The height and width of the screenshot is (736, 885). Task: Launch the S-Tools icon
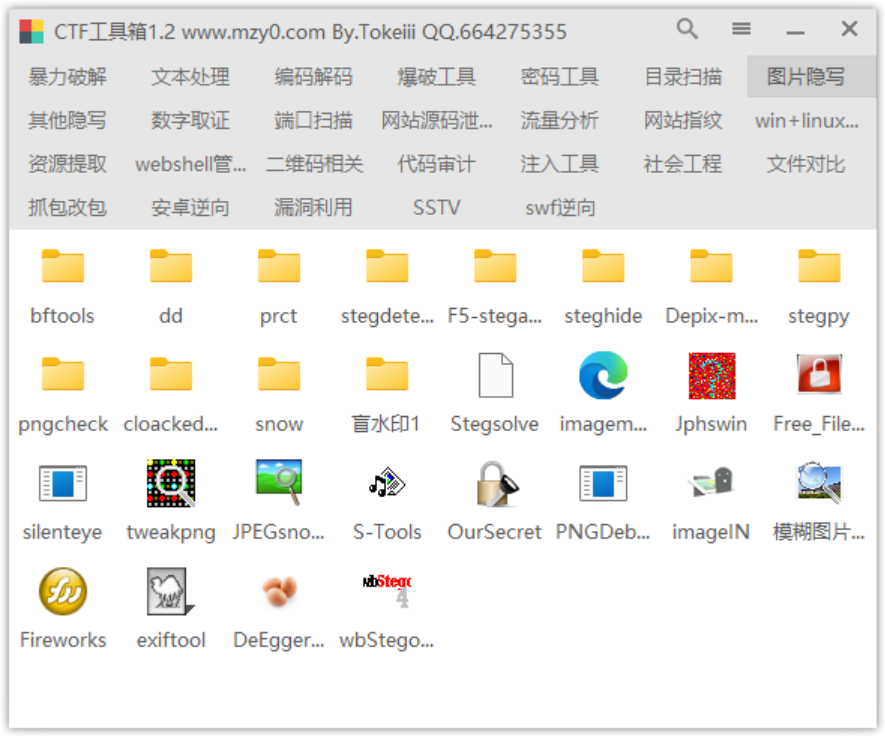(x=387, y=483)
